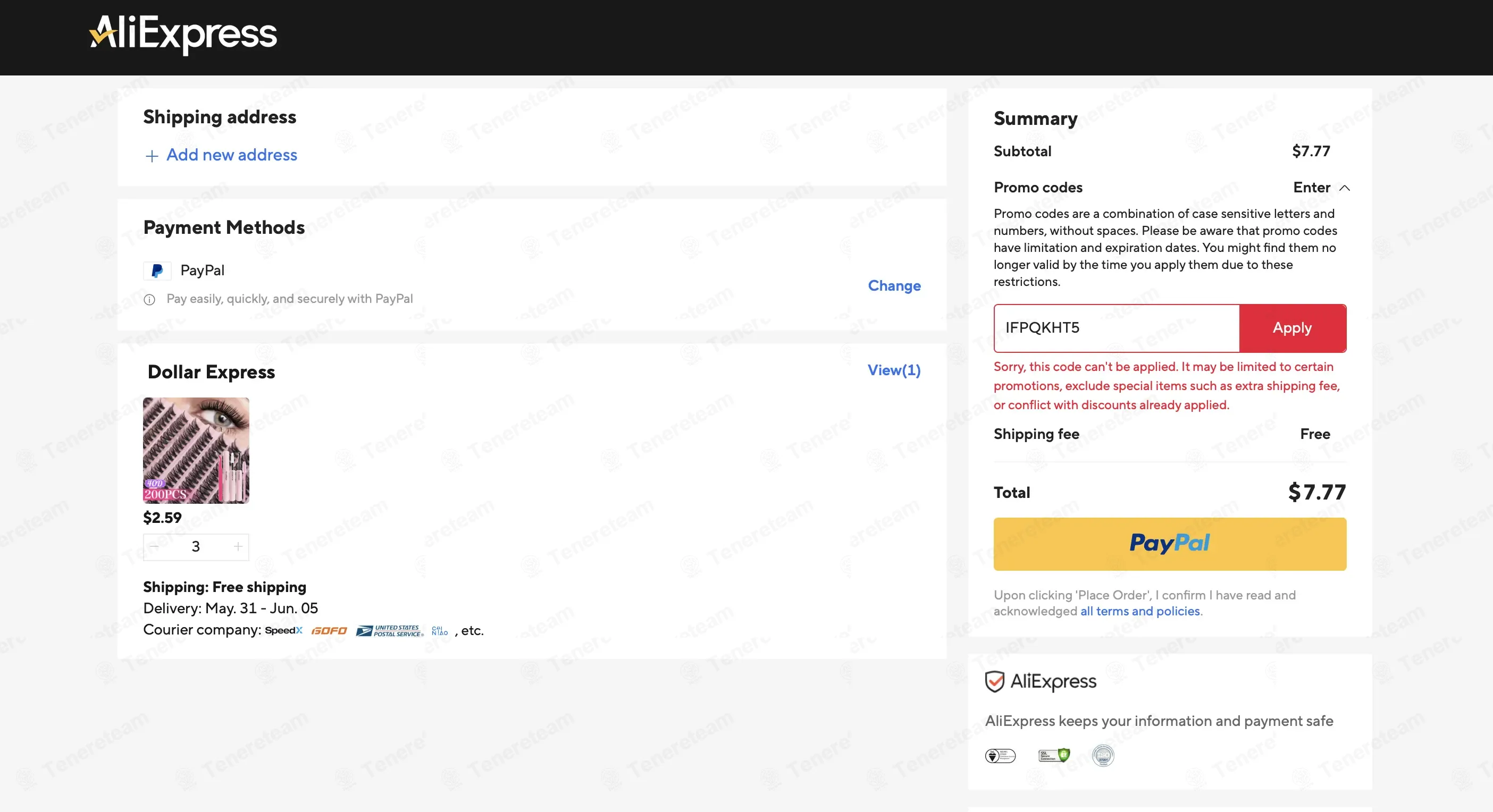
Task: Click the info icon next to PayPal description
Action: (149, 299)
